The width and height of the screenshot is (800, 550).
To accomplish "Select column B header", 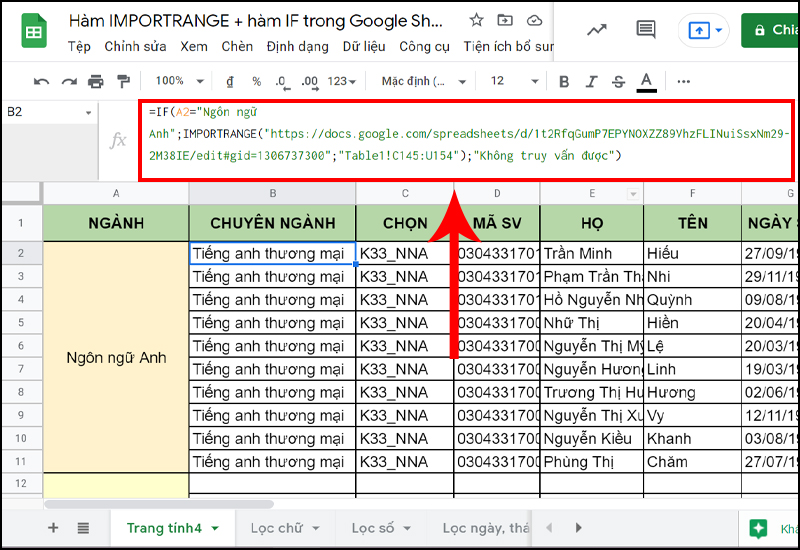I will [x=272, y=193].
